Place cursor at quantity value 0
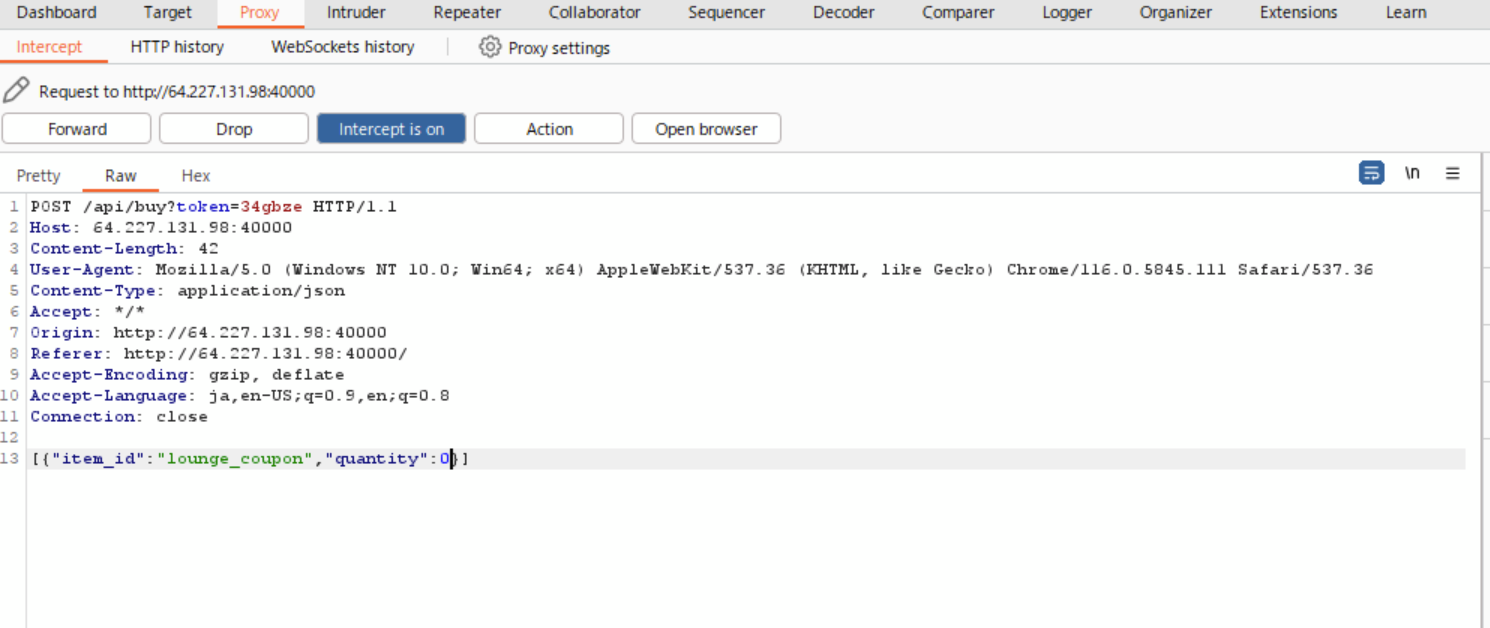The width and height of the screenshot is (1490, 628). [x=445, y=458]
